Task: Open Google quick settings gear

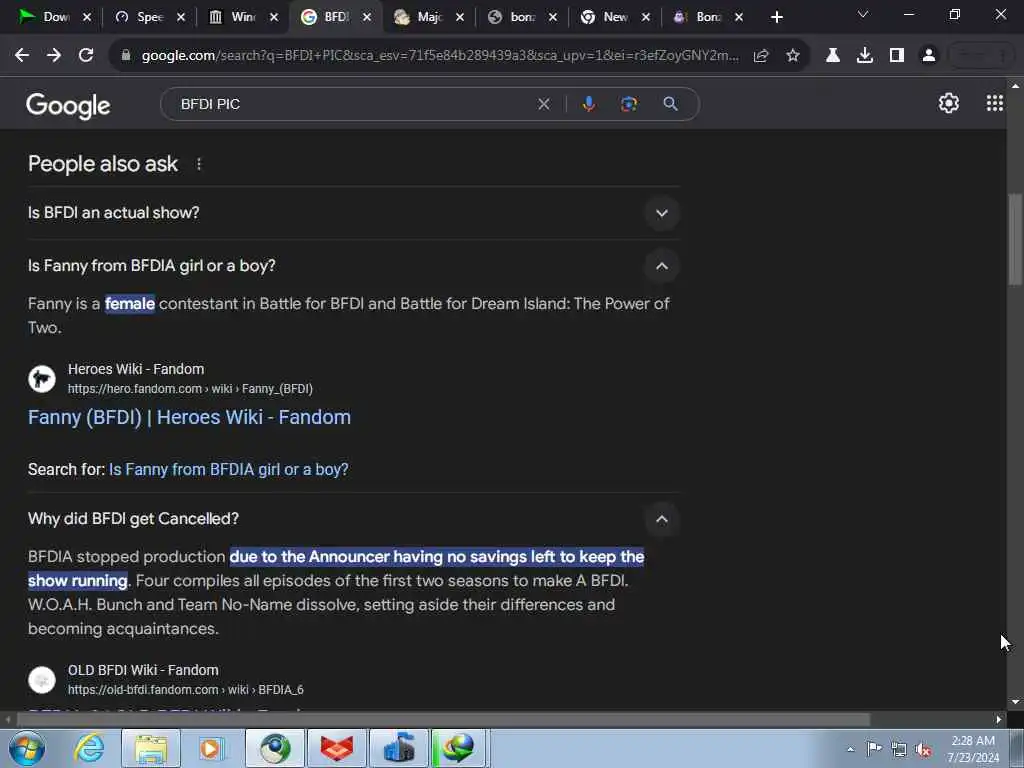Action: (948, 103)
